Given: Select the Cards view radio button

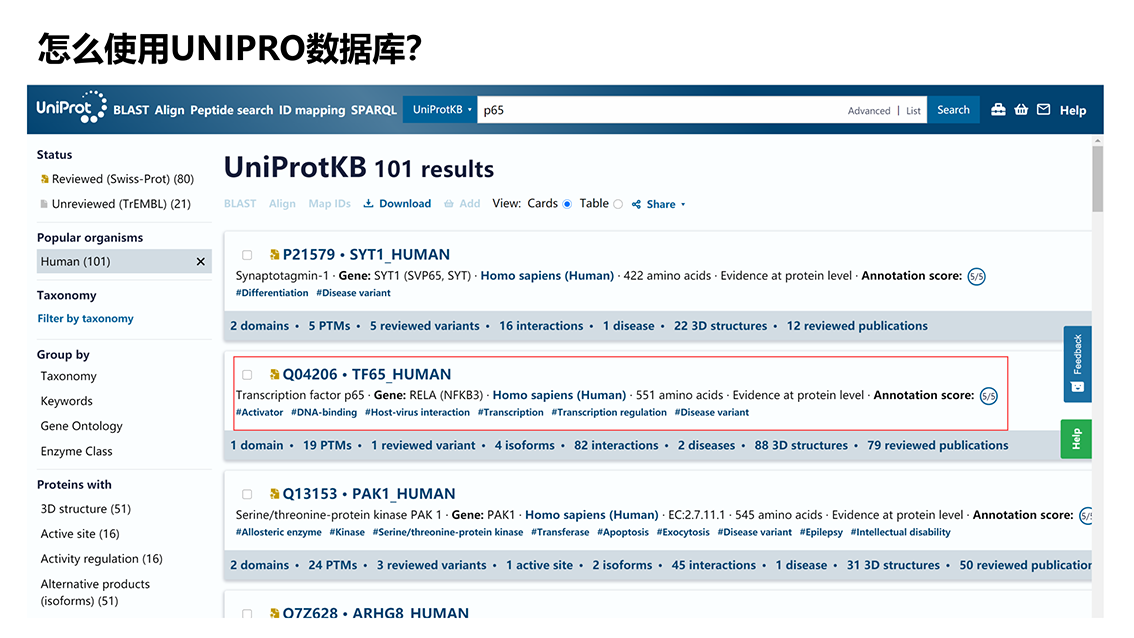Looking at the screenshot, I should tap(567, 205).
